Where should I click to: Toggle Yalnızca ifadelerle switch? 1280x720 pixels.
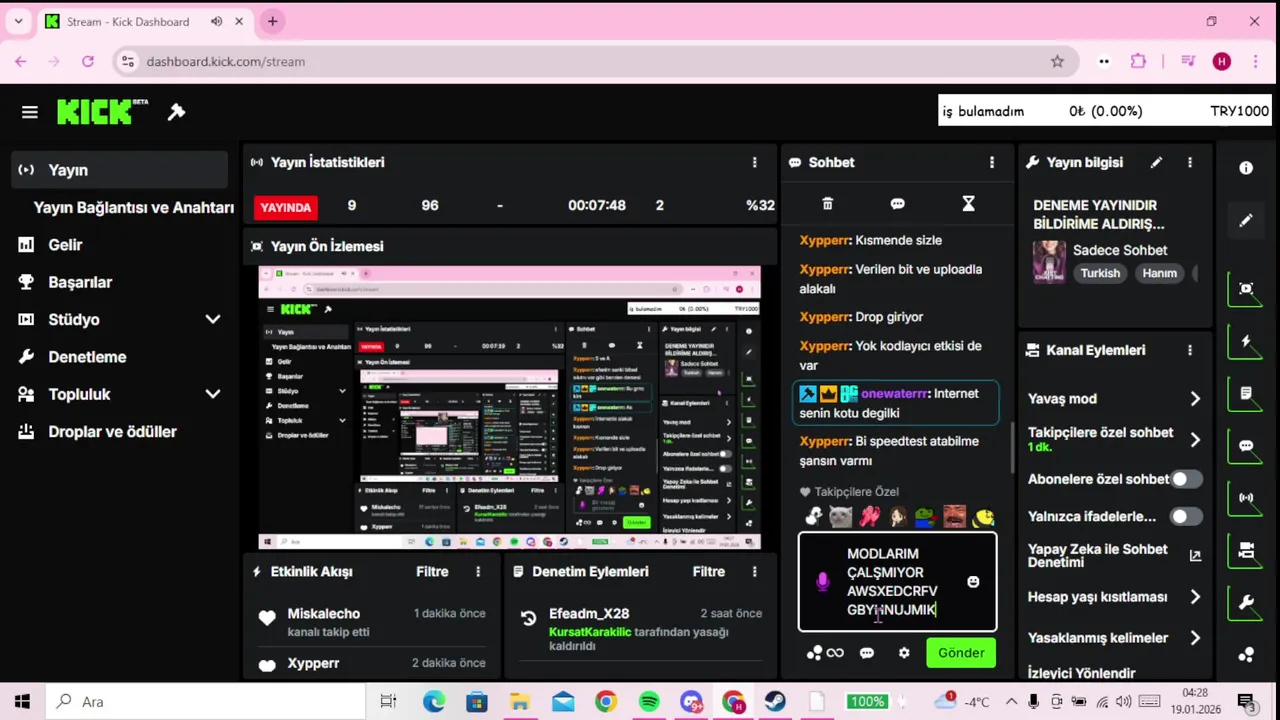tap(1186, 517)
